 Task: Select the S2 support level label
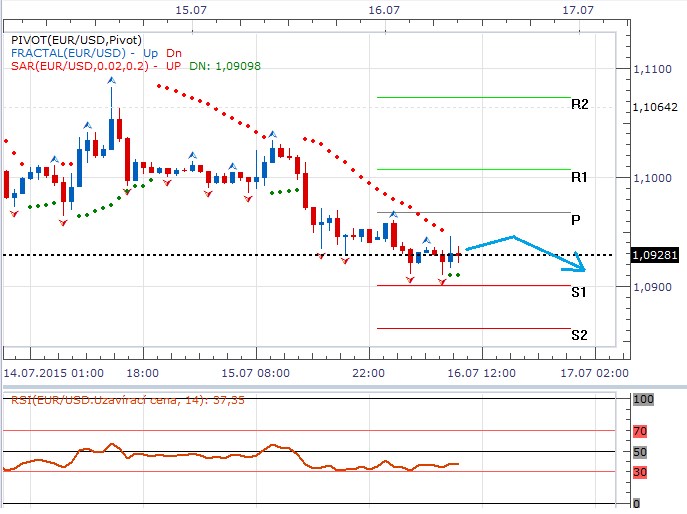tap(579, 335)
